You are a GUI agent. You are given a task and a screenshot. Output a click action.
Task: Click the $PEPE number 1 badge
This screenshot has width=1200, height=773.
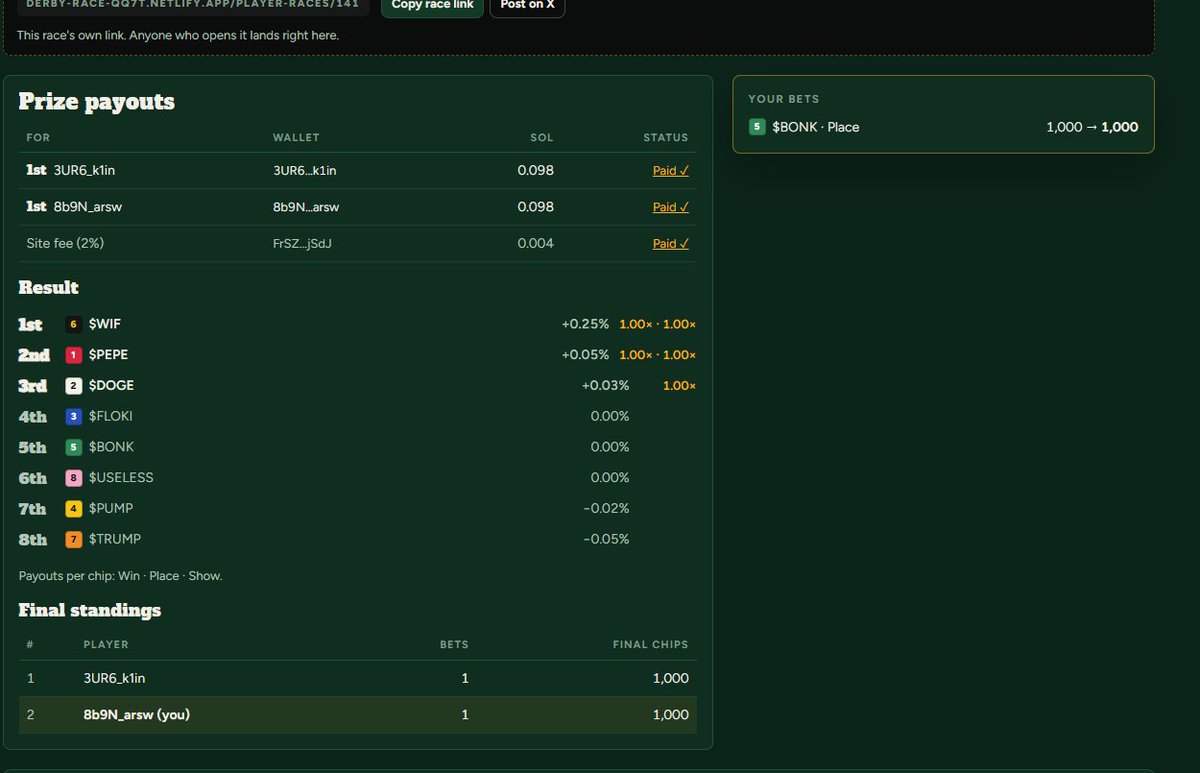click(73, 355)
